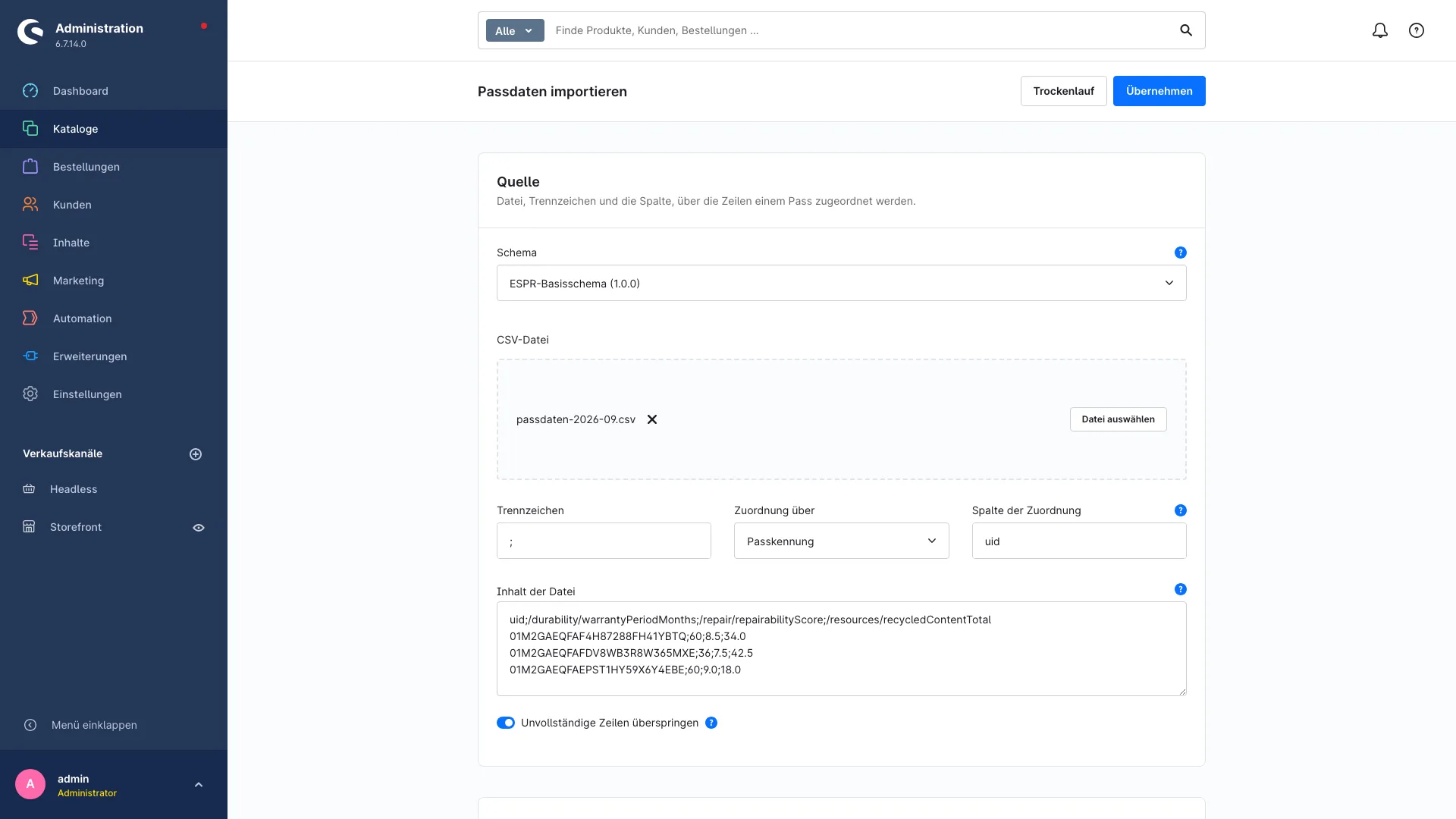The image size is (1456, 819).
Task: Show help tooltip for Schema
Action: 1181,253
